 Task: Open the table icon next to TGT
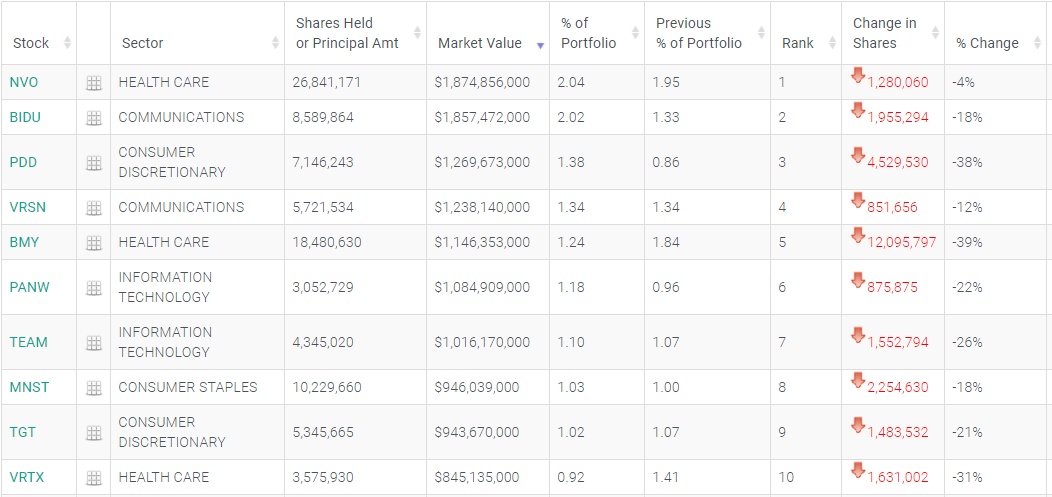[x=94, y=433]
